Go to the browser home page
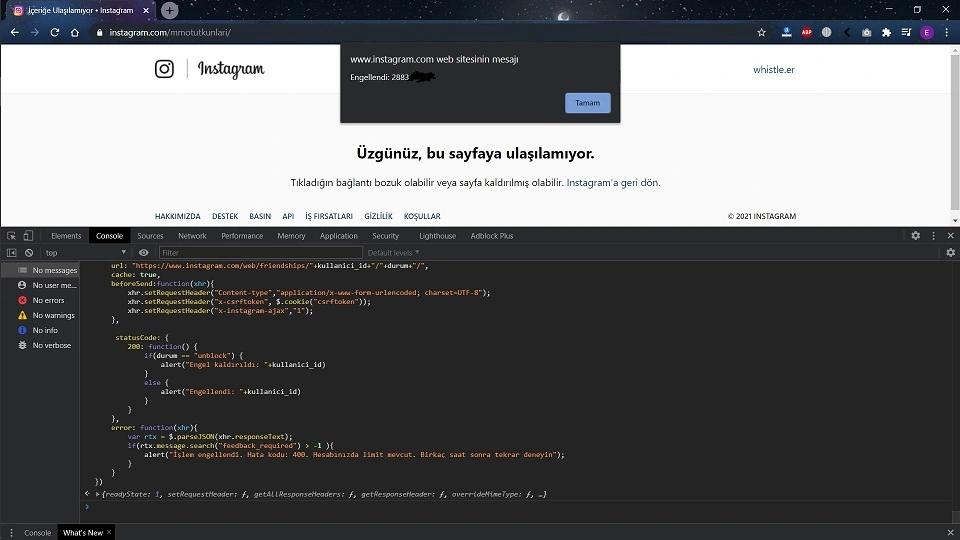 pyautogui.click(x=75, y=32)
